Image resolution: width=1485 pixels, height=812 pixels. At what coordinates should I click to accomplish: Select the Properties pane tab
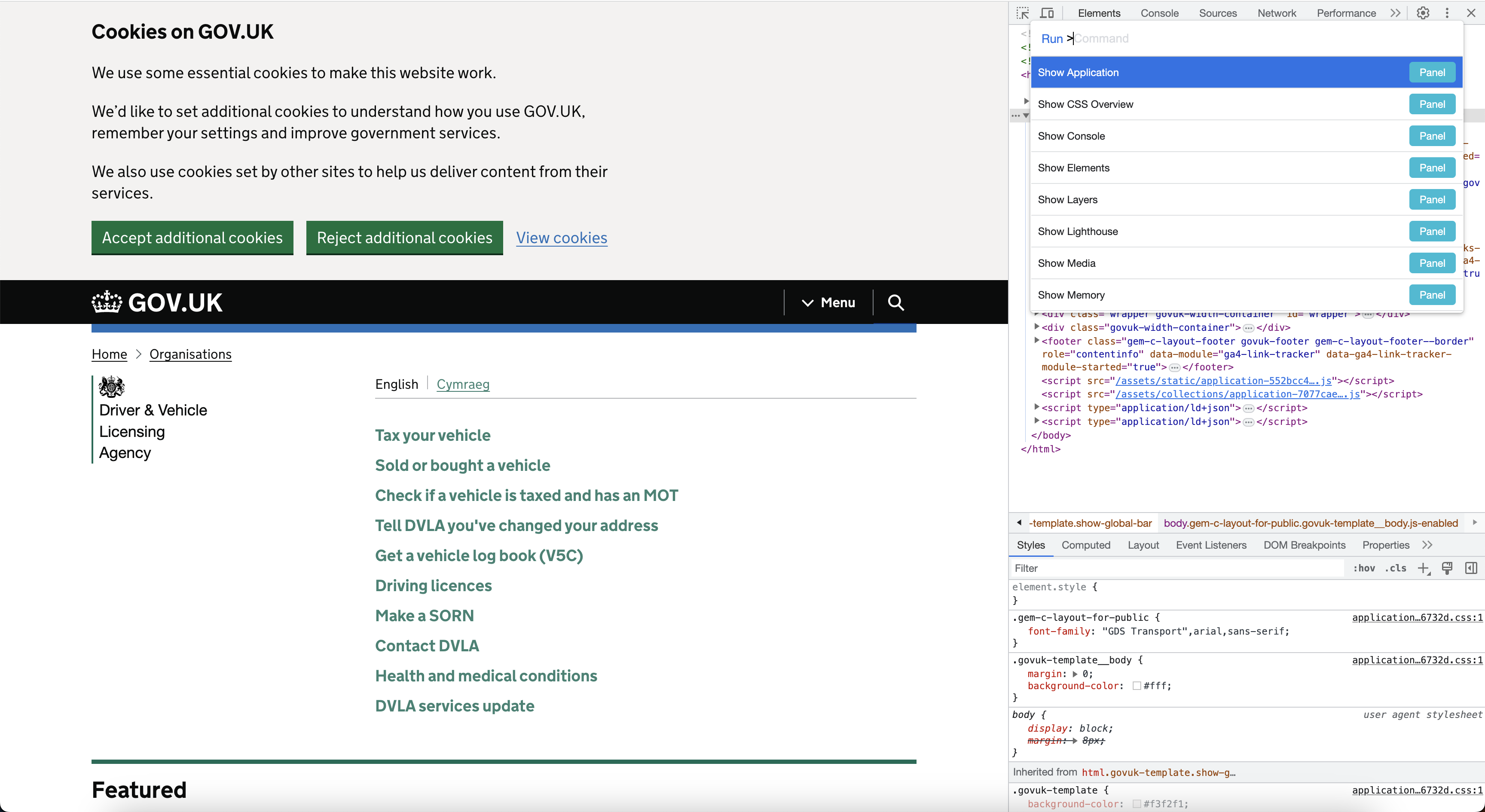[1386, 545]
